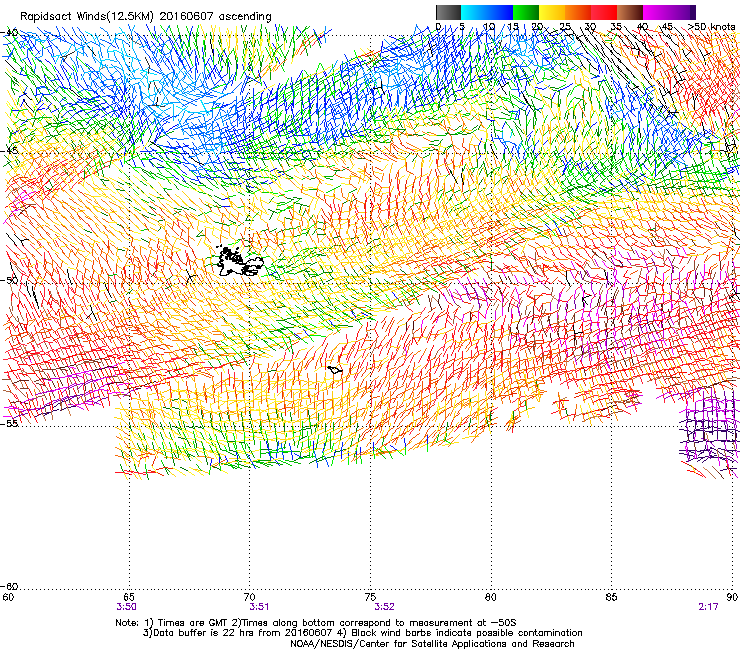Click the -60 latitude axis label
The height and width of the screenshot is (650, 740).
(9, 586)
